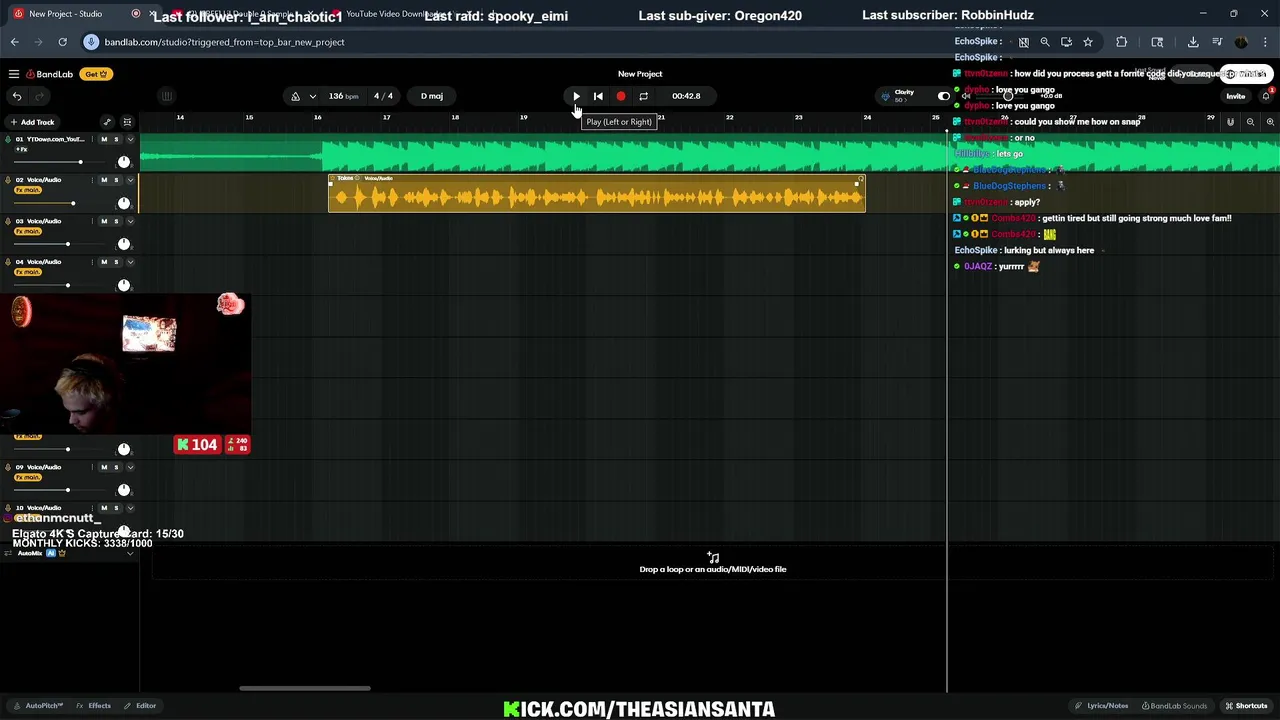This screenshot has width=1280, height=720.
Task: Solo track 02 Voice/Audio
Action: coord(116,180)
